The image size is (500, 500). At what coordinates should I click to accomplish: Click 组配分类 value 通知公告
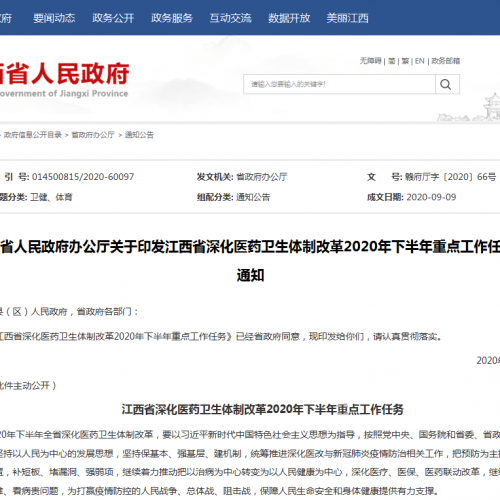coord(253,197)
